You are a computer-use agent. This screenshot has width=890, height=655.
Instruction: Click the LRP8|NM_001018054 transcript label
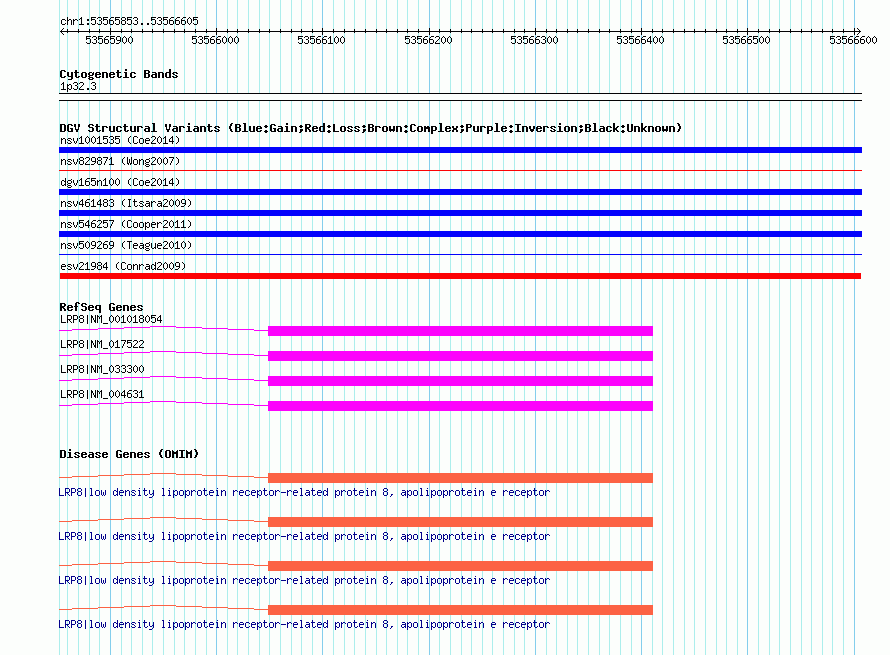pyautogui.click(x=111, y=319)
